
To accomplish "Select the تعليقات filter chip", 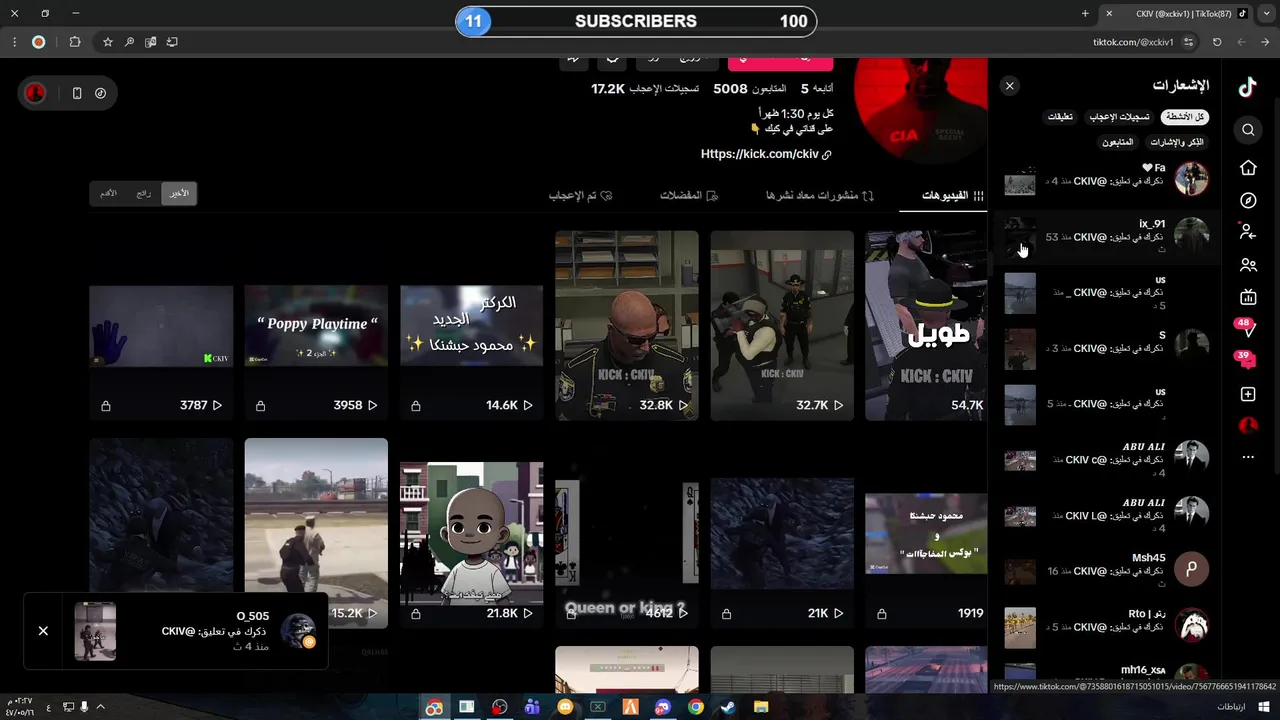I will [1060, 117].
